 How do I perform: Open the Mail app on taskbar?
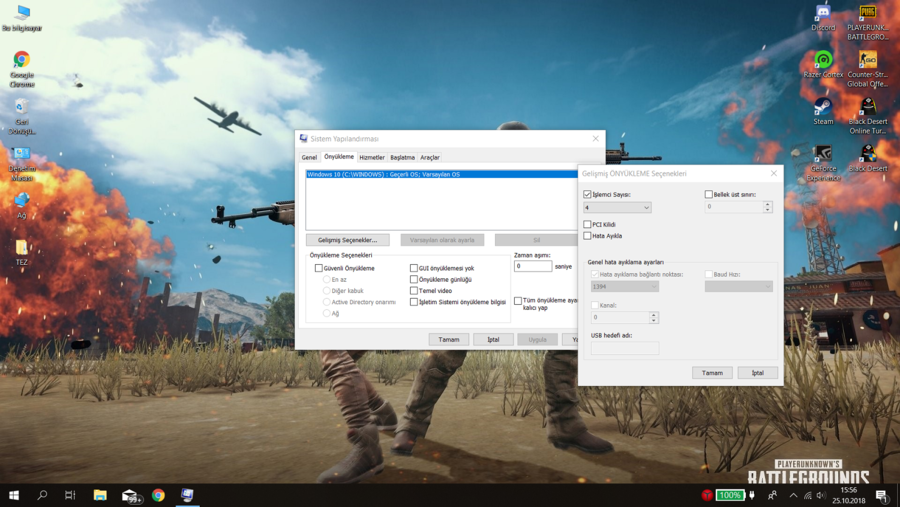click(130, 496)
